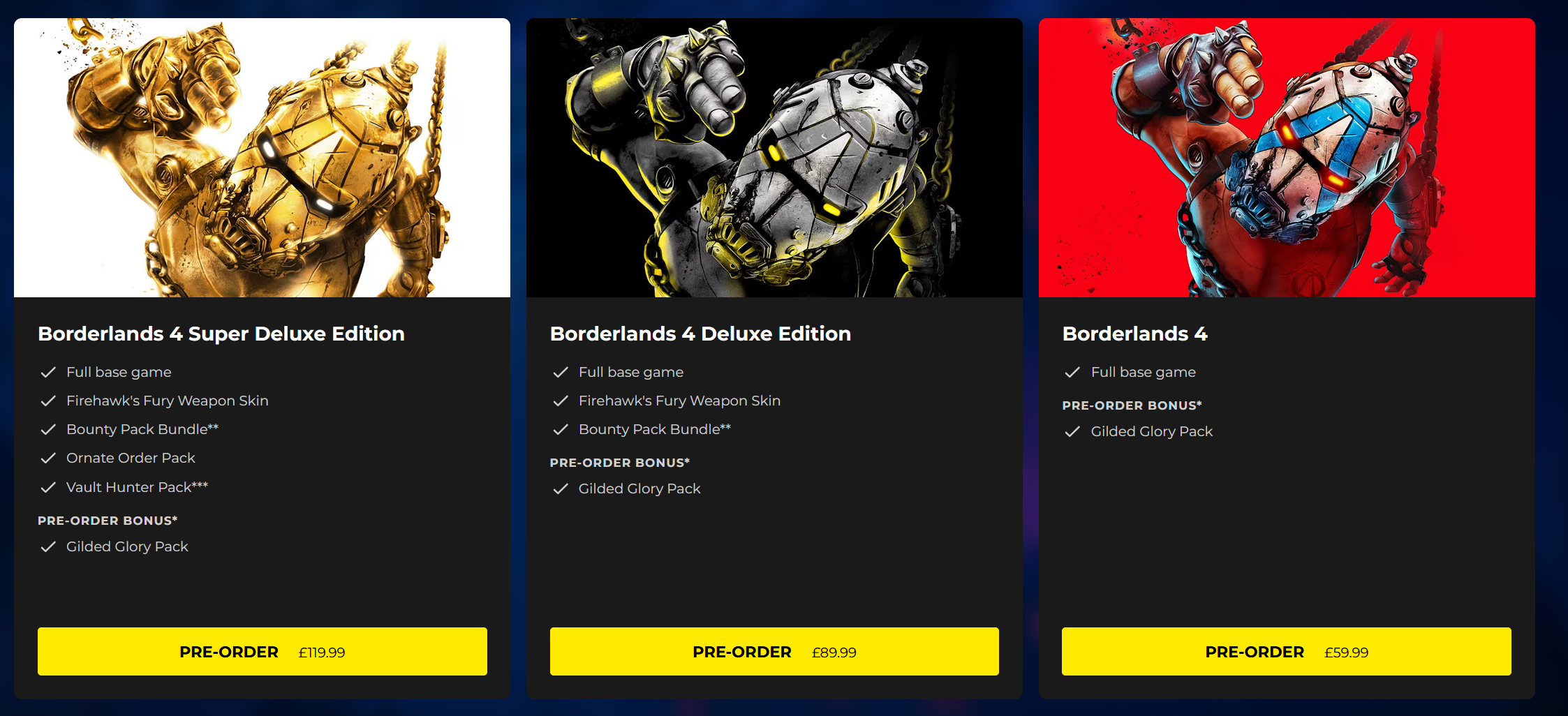Open the black and yellow Deluxe artwork
The image size is (1568, 716).
click(x=774, y=158)
